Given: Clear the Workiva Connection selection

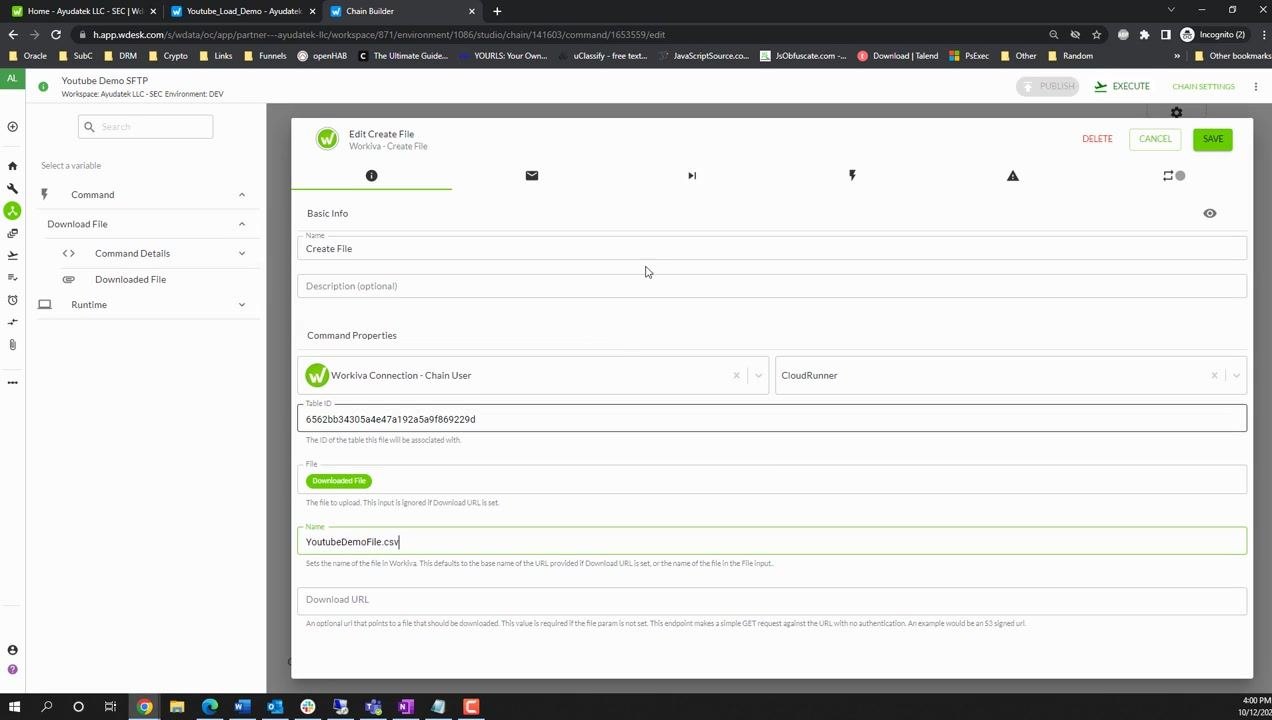Looking at the screenshot, I should click(737, 376).
